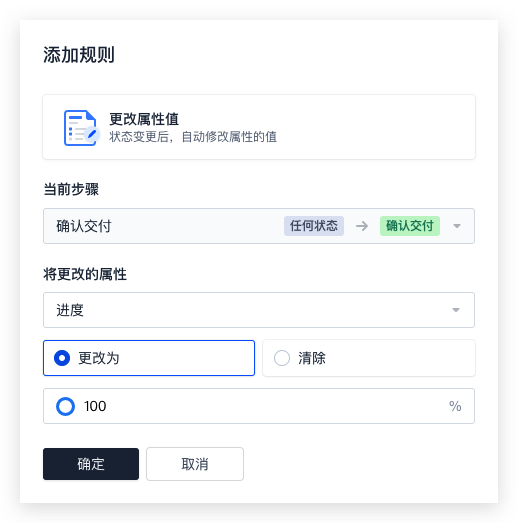Select the 清除 radio option
This screenshot has height=523, width=518.
(369, 358)
